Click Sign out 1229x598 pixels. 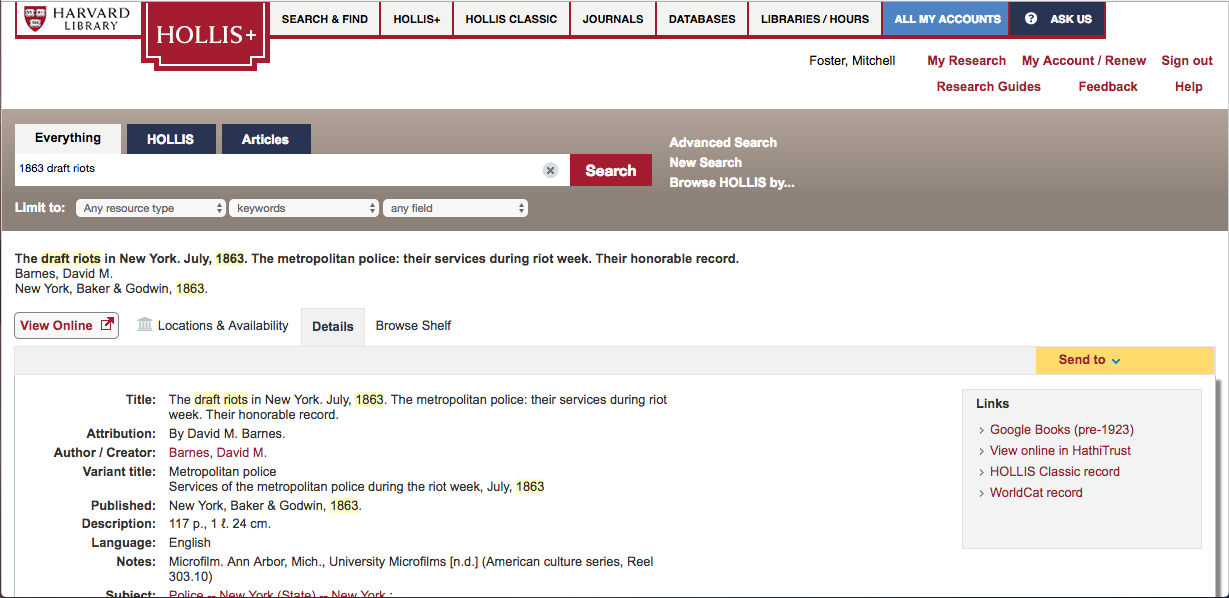click(x=1187, y=61)
